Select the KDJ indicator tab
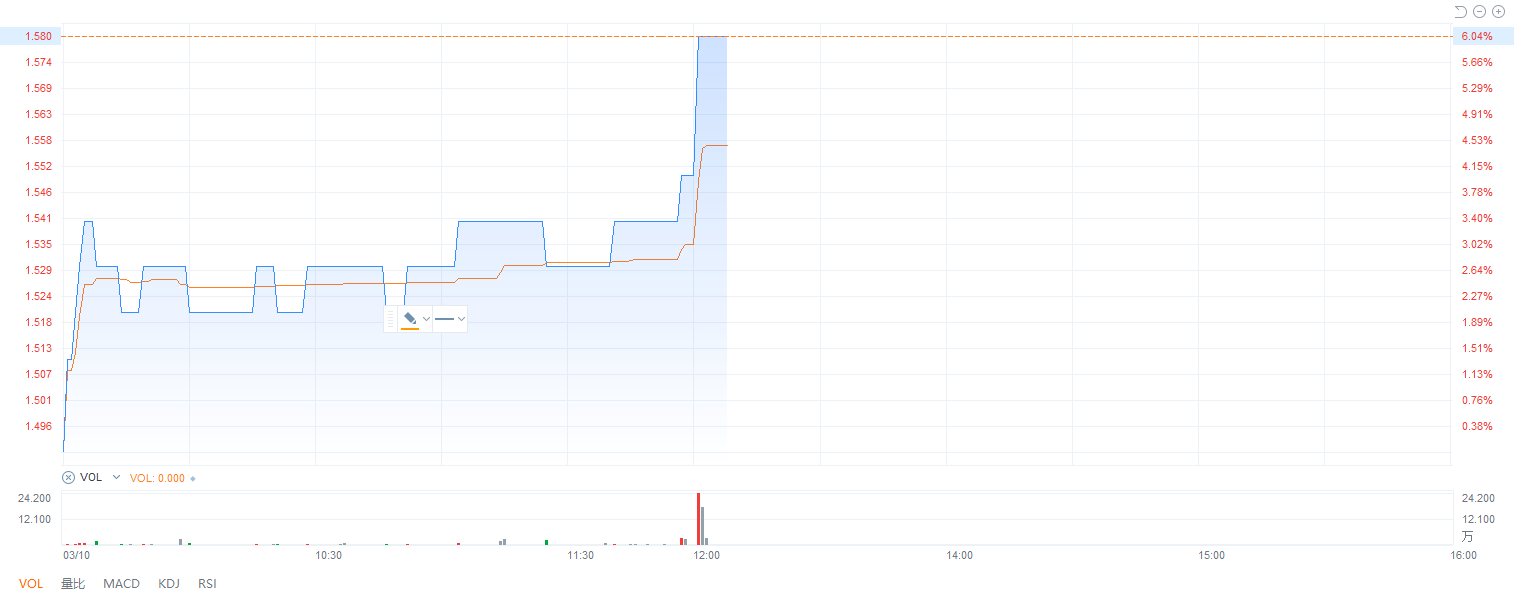 point(169,584)
